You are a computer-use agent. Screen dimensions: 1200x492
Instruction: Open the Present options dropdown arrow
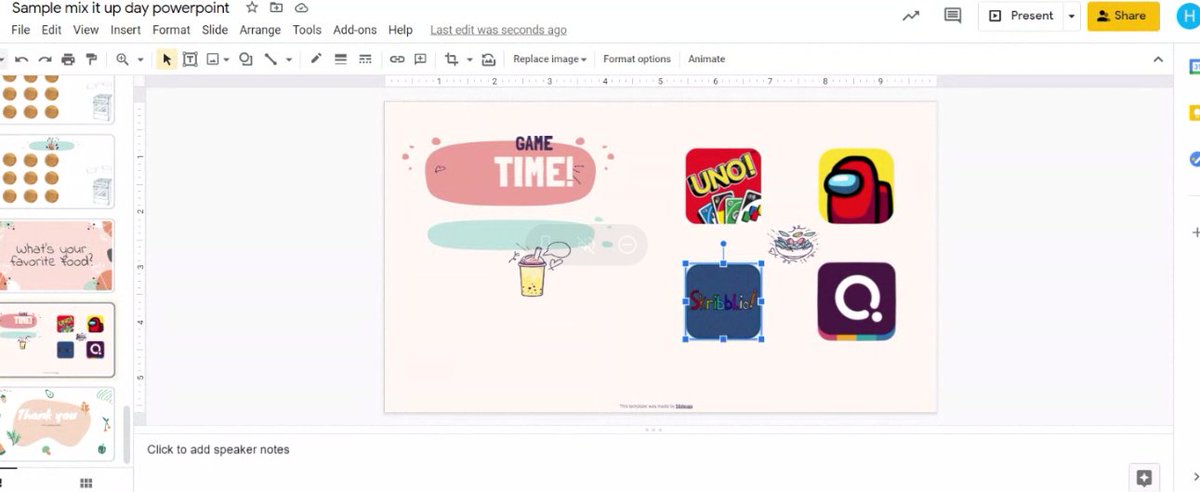pyautogui.click(x=1072, y=16)
